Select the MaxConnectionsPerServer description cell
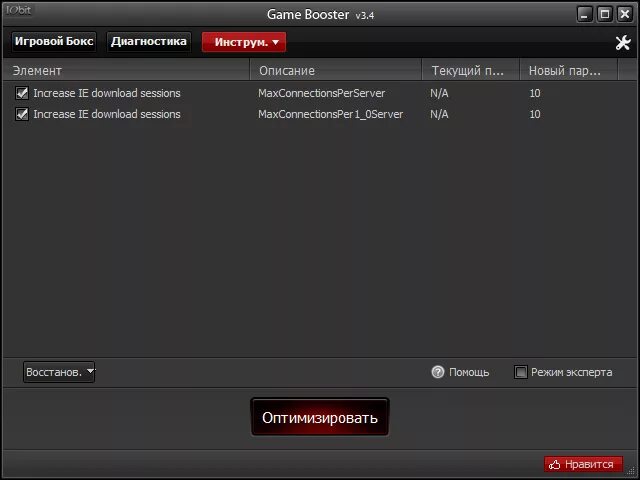Image resolution: width=640 pixels, height=480 pixels. click(x=322, y=93)
